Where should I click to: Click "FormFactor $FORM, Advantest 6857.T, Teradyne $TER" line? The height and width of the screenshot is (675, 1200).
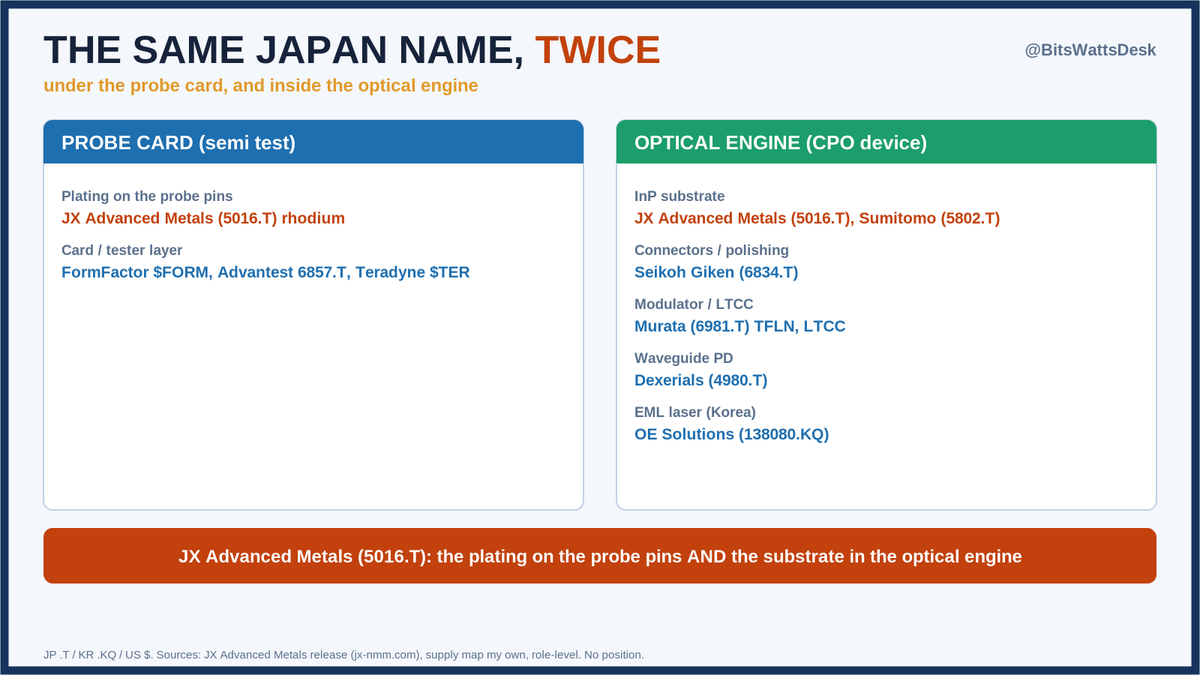(x=266, y=272)
